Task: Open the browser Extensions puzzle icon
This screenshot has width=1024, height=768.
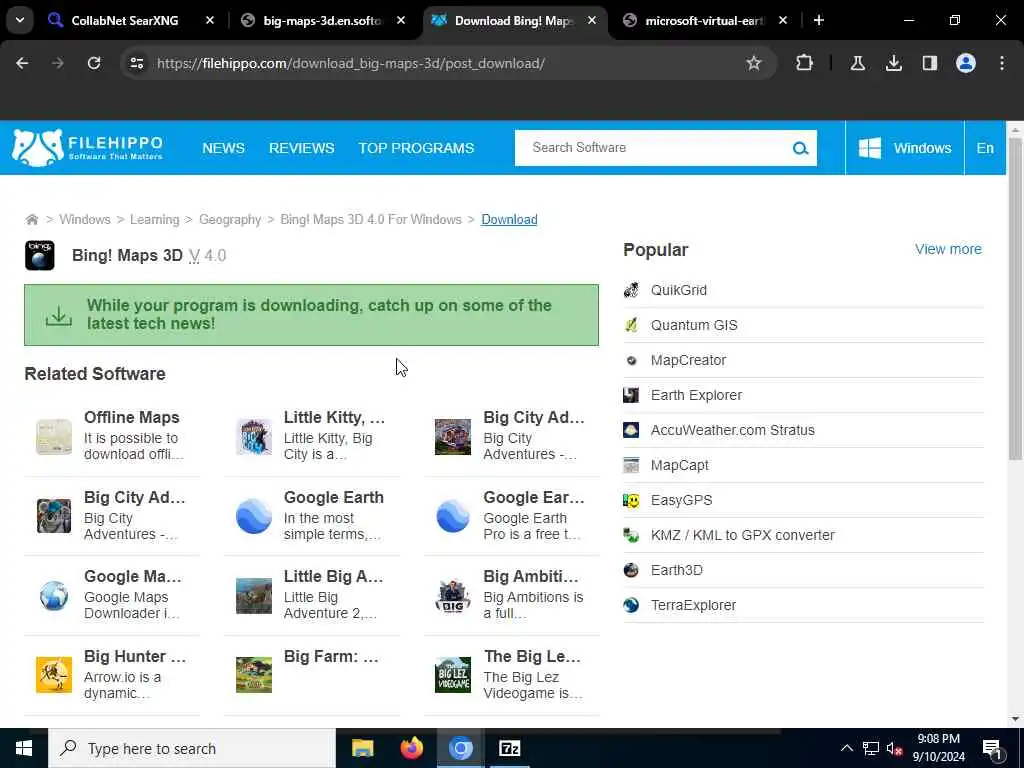Action: click(x=805, y=63)
